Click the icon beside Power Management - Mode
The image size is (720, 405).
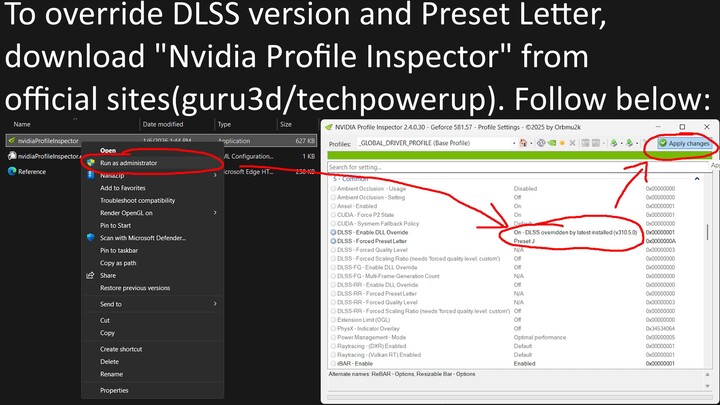point(333,338)
